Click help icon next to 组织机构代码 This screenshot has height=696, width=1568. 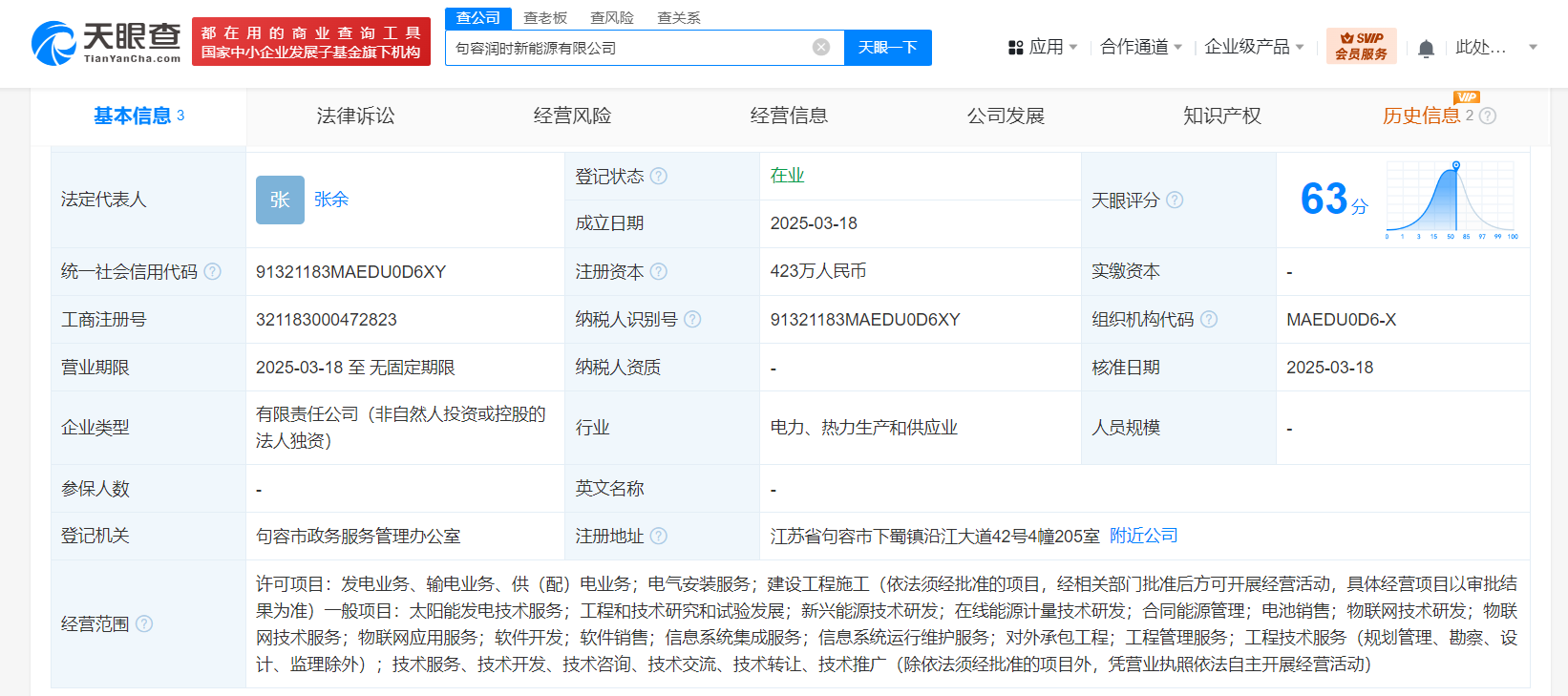pos(1209,320)
